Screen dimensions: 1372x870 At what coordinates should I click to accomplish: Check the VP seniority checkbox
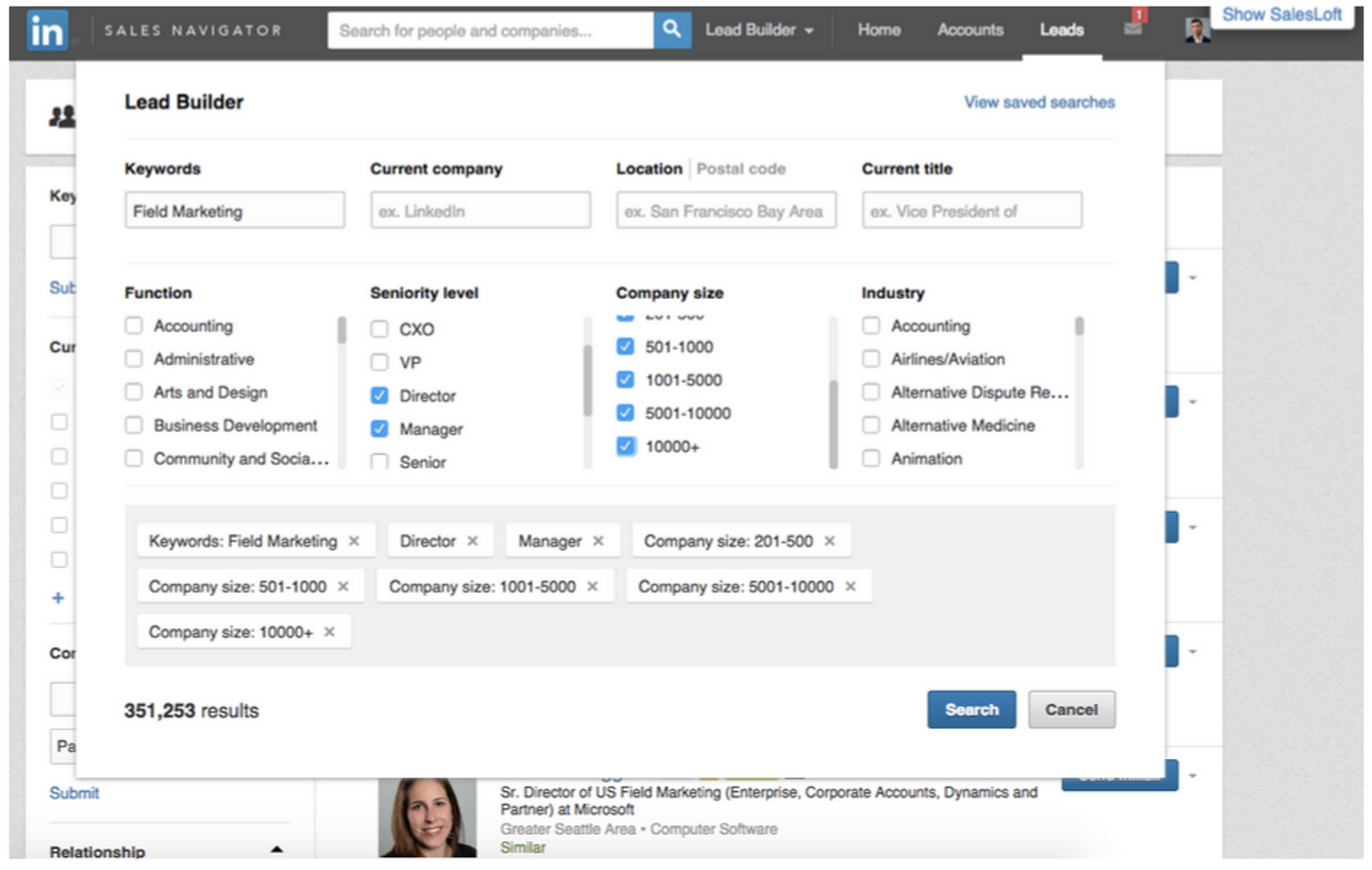[x=379, y=362]
